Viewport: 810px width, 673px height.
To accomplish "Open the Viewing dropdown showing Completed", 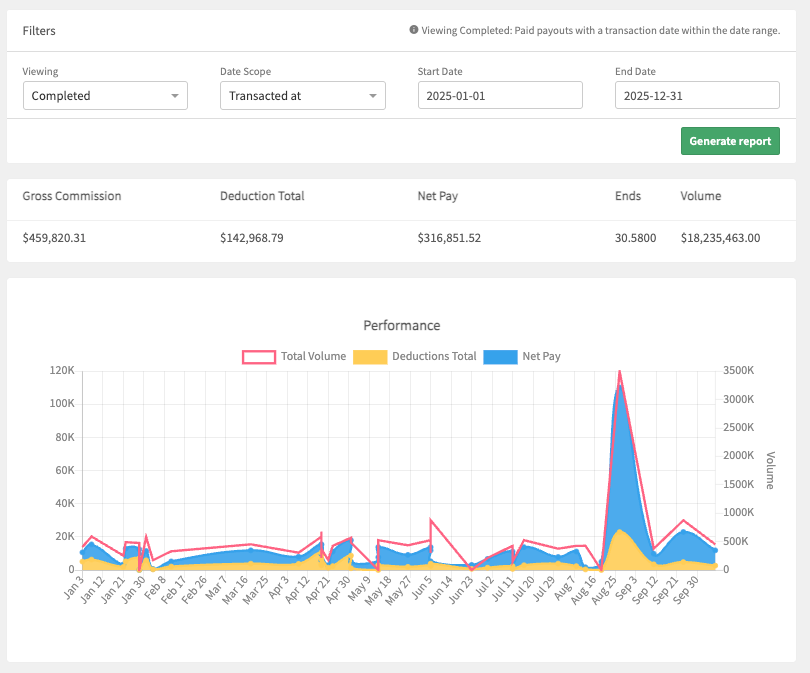I will pyautogui.click(x=105, y=96).
